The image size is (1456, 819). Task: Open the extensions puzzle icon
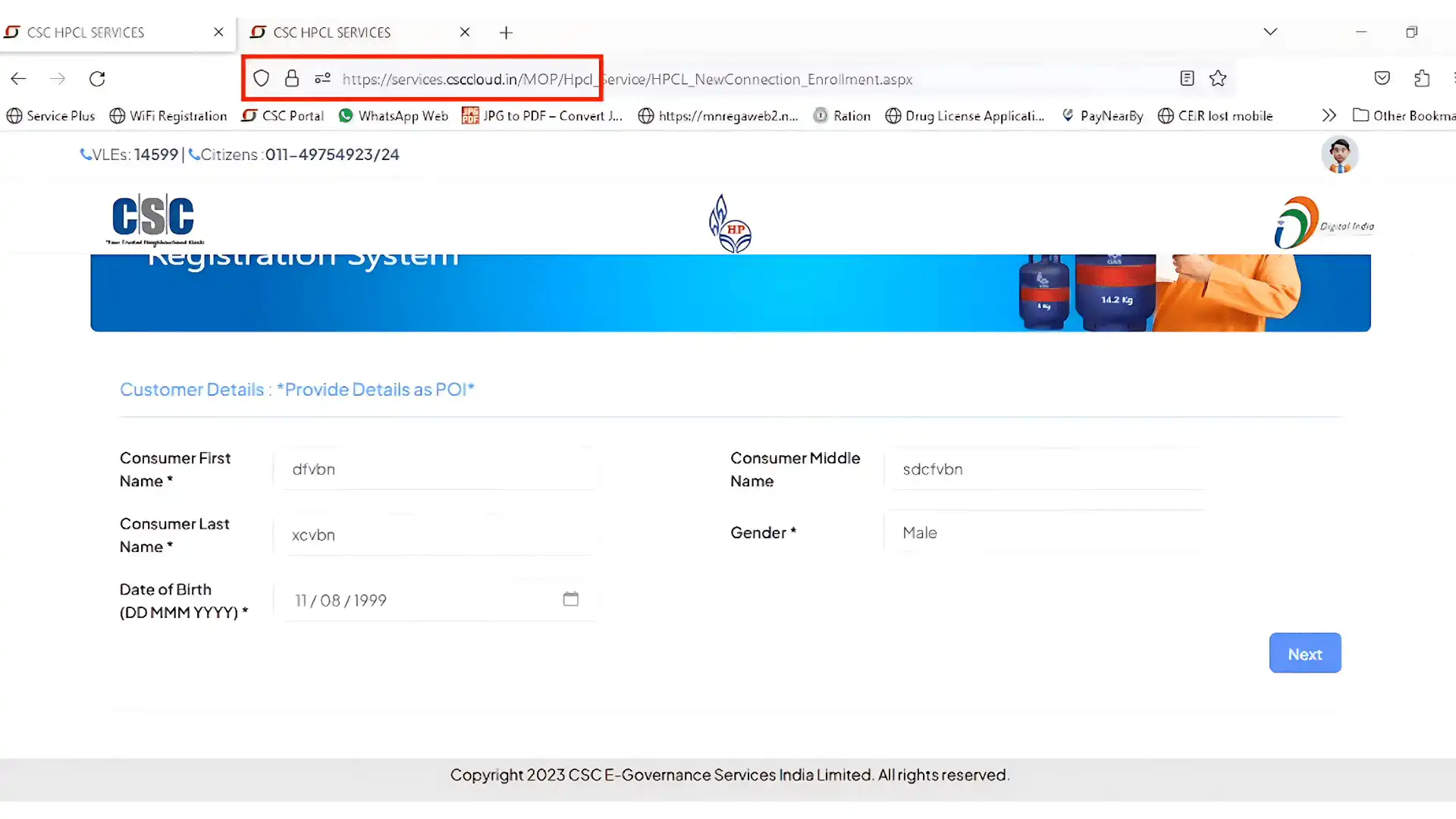tap(1422, 78)
